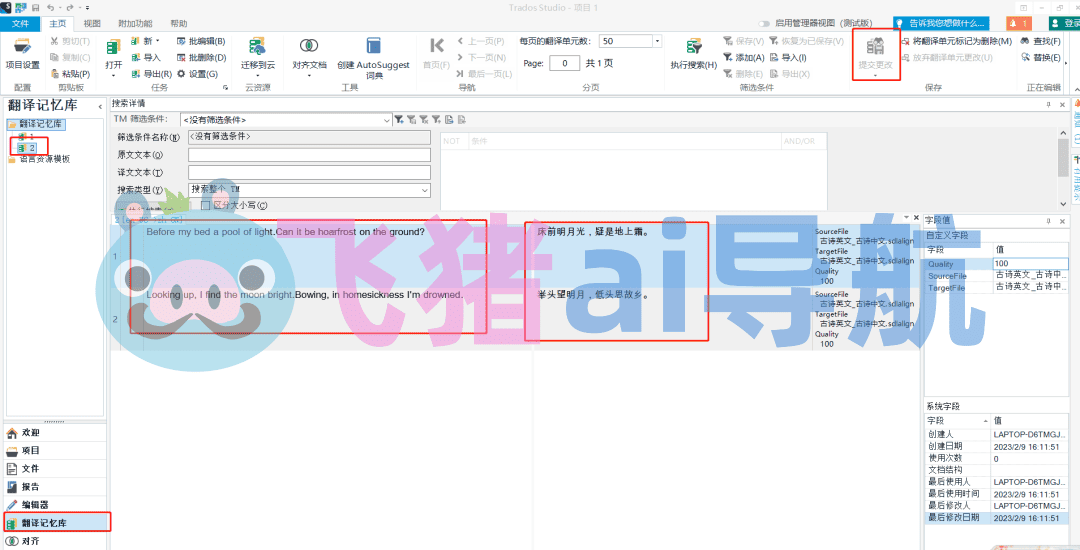Click the 迁移到云 cloud migration icon

pyautogui.click(x=257, y=46)
